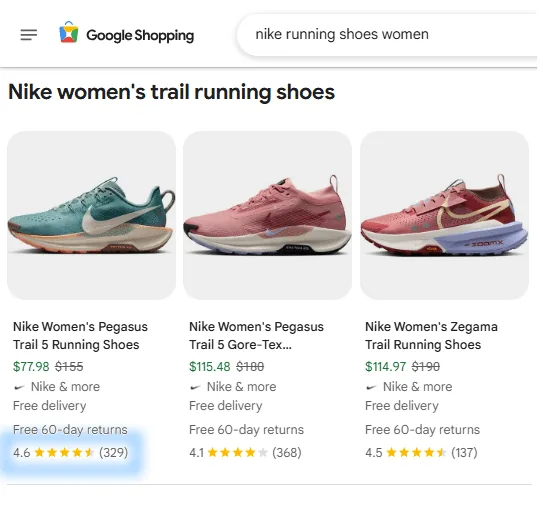
Task: Click the 4.5 star rating stars
Action: 417,452
